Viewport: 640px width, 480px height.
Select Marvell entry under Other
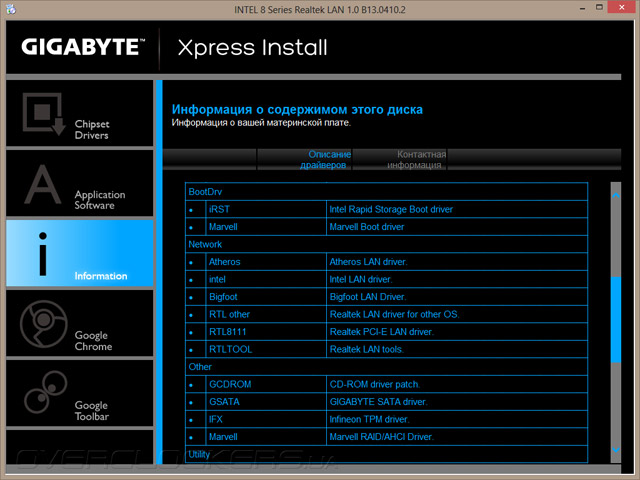coord(223,437)
